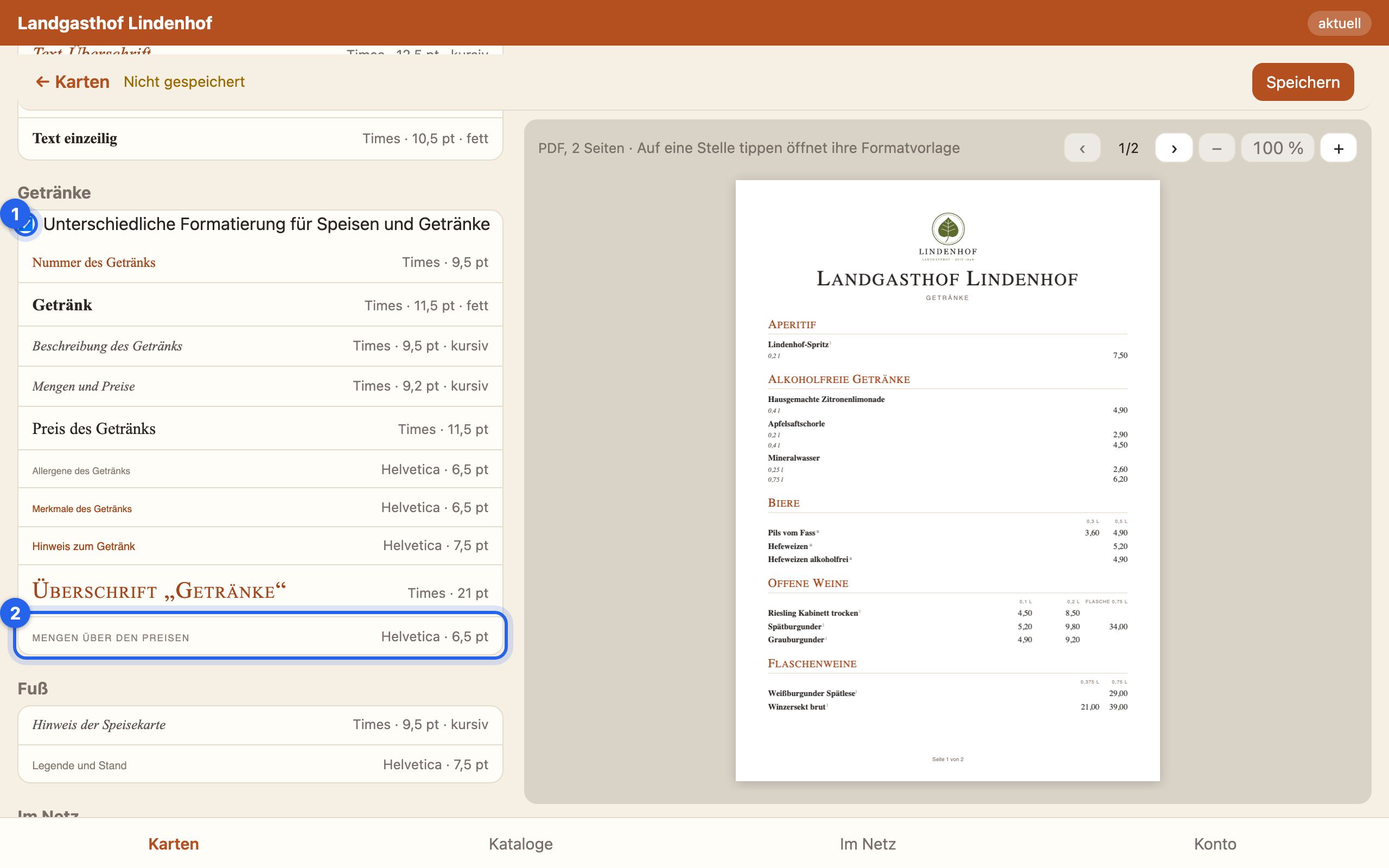Open the 'Preis des Getränks' style
This screenshot has height=868, width=1389.
point(260,429)
